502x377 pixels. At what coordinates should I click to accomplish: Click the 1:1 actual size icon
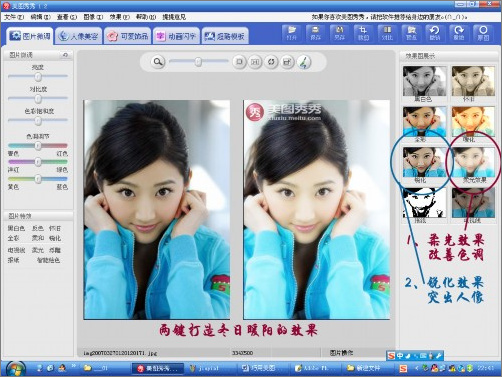(255, 62)
